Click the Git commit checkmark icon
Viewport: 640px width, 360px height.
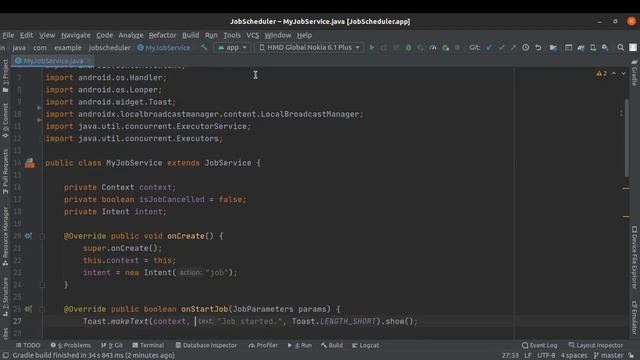(x=501, y=48)
